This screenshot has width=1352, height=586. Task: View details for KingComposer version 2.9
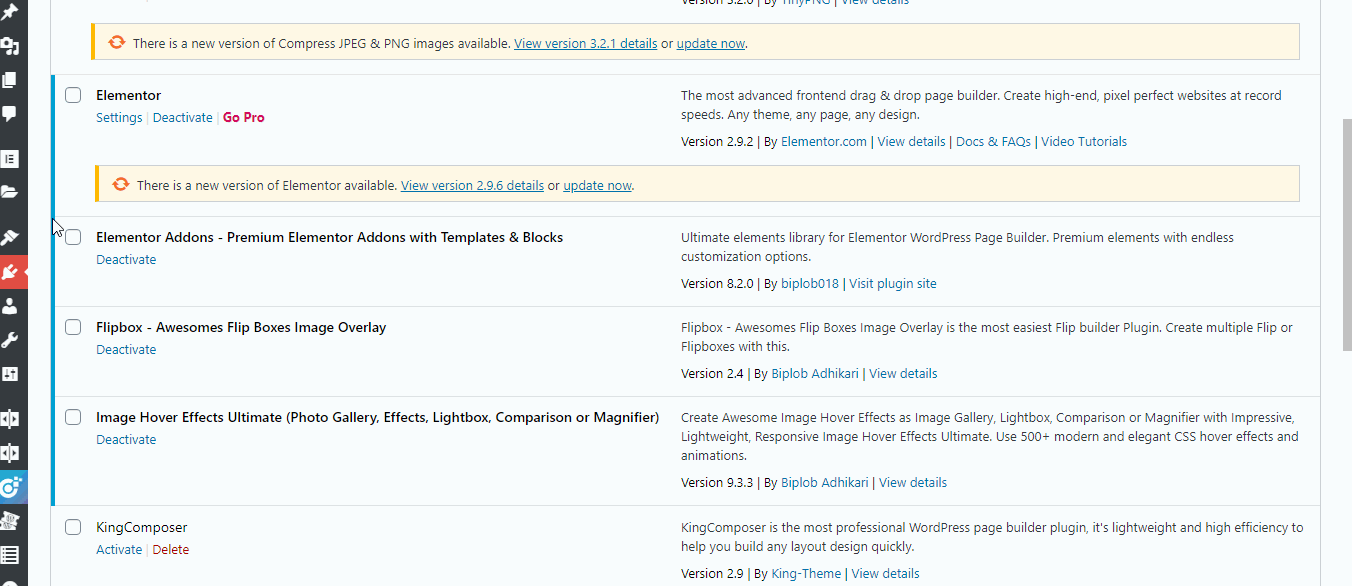pyautogui.click(x=886, y=573)
